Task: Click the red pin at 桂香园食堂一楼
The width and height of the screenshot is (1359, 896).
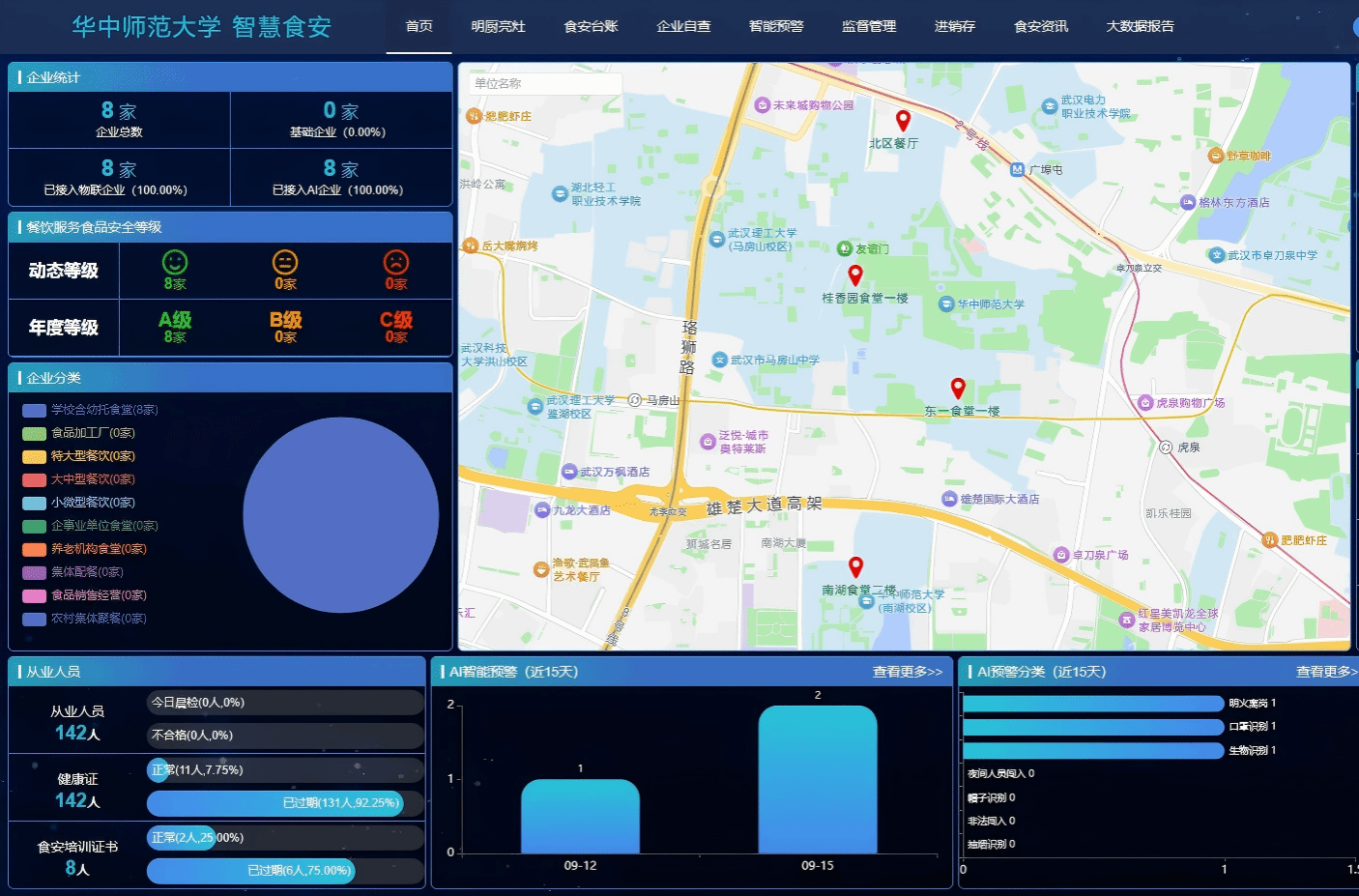Action: tap(854, 275)
